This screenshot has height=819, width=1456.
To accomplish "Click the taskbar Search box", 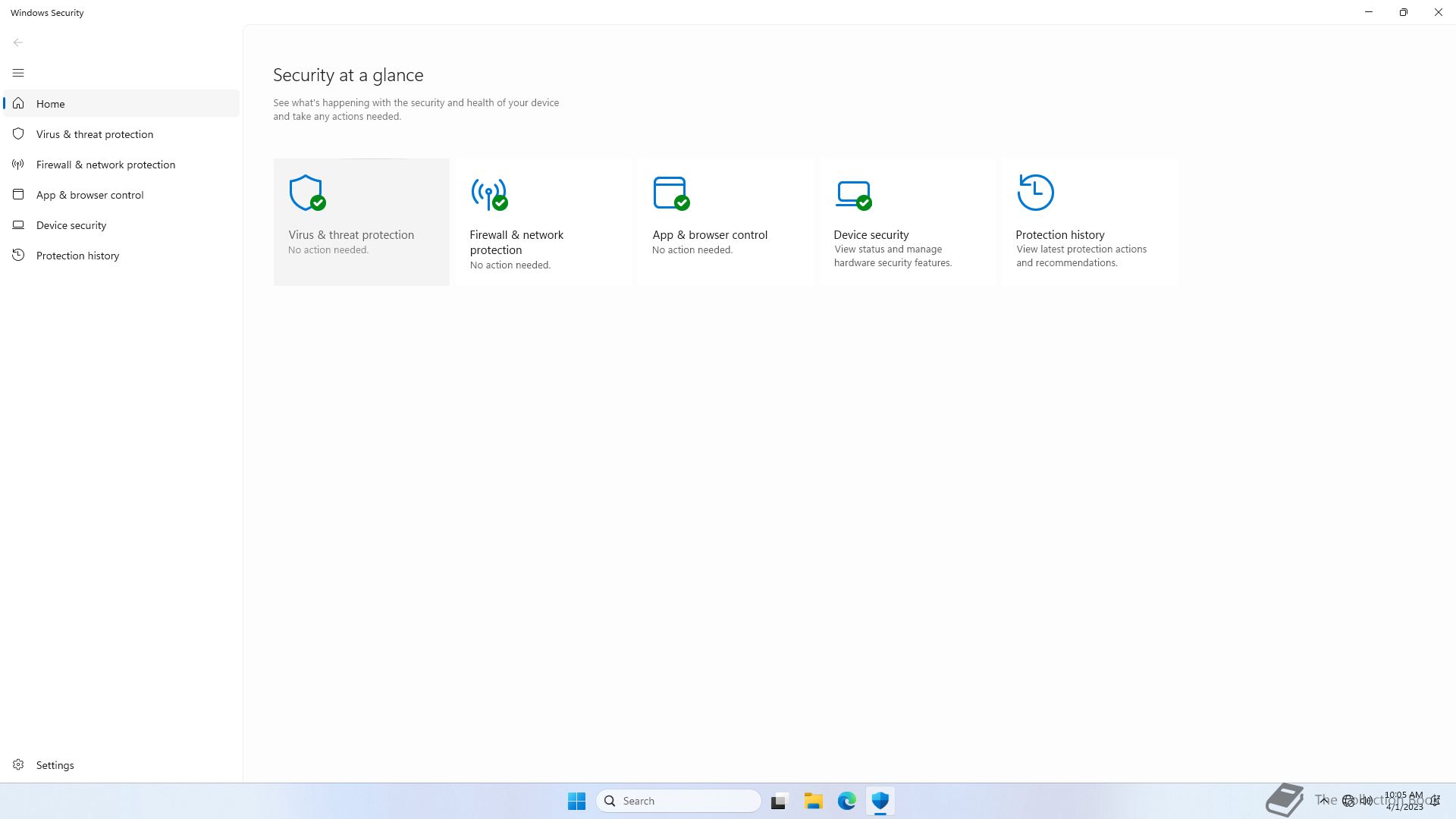I will [x=679, y=801].
